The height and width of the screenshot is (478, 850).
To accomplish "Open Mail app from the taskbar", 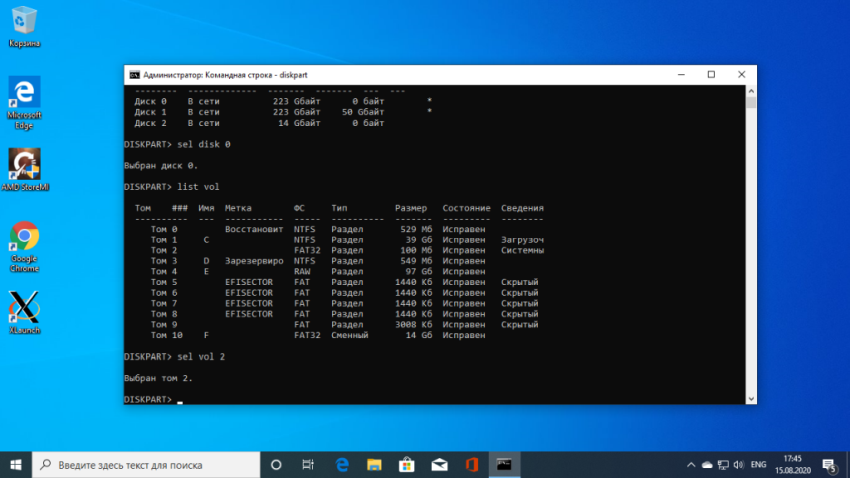I will click(x=438, y=465).
